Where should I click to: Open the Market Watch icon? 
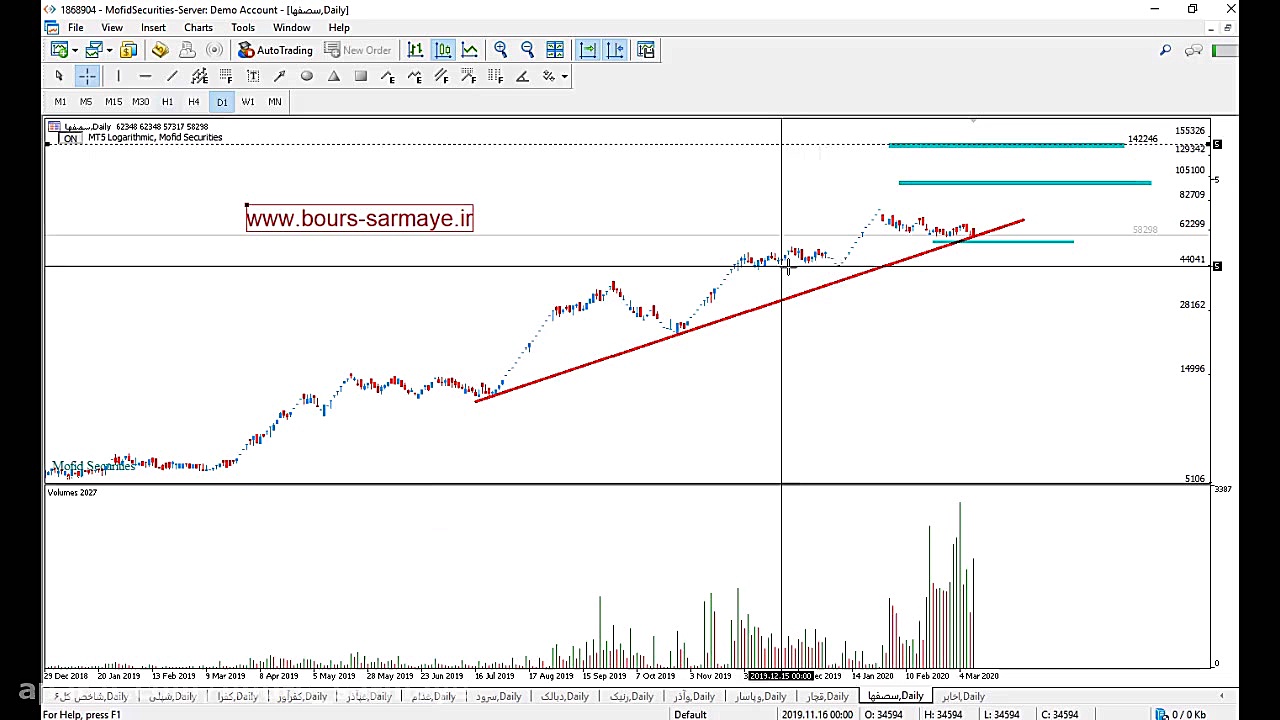click(x=129, y=50)
